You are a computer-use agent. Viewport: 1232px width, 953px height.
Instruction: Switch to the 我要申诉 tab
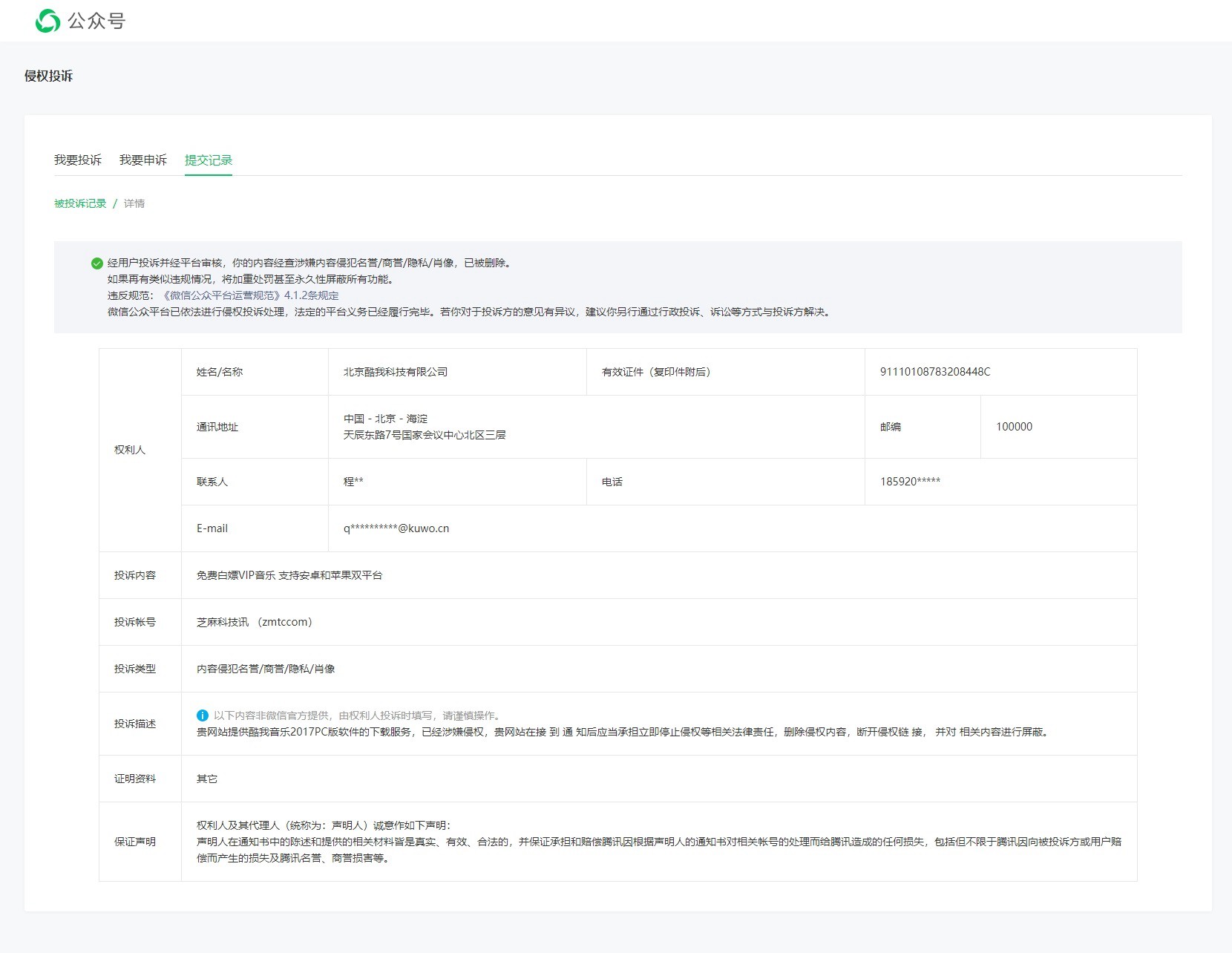143,160
